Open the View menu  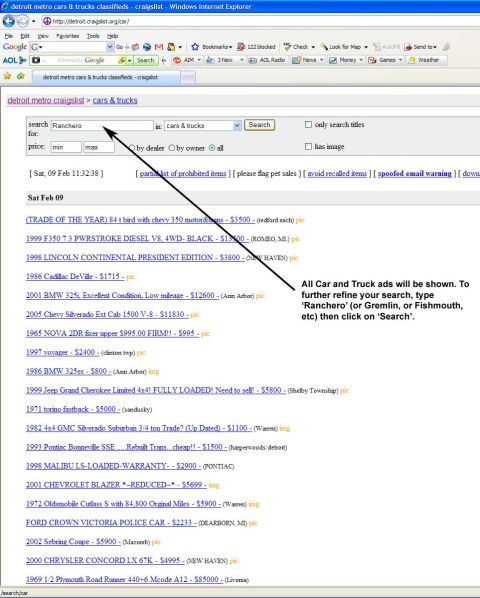43,36
